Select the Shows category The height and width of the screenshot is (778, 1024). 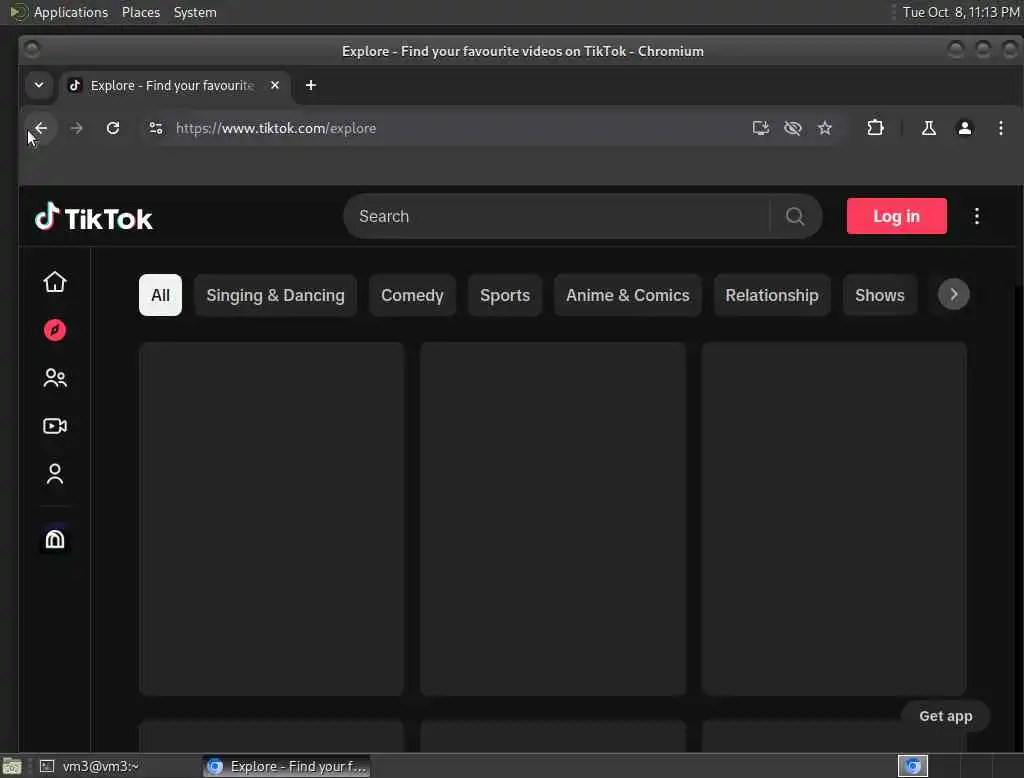point(880,295)
